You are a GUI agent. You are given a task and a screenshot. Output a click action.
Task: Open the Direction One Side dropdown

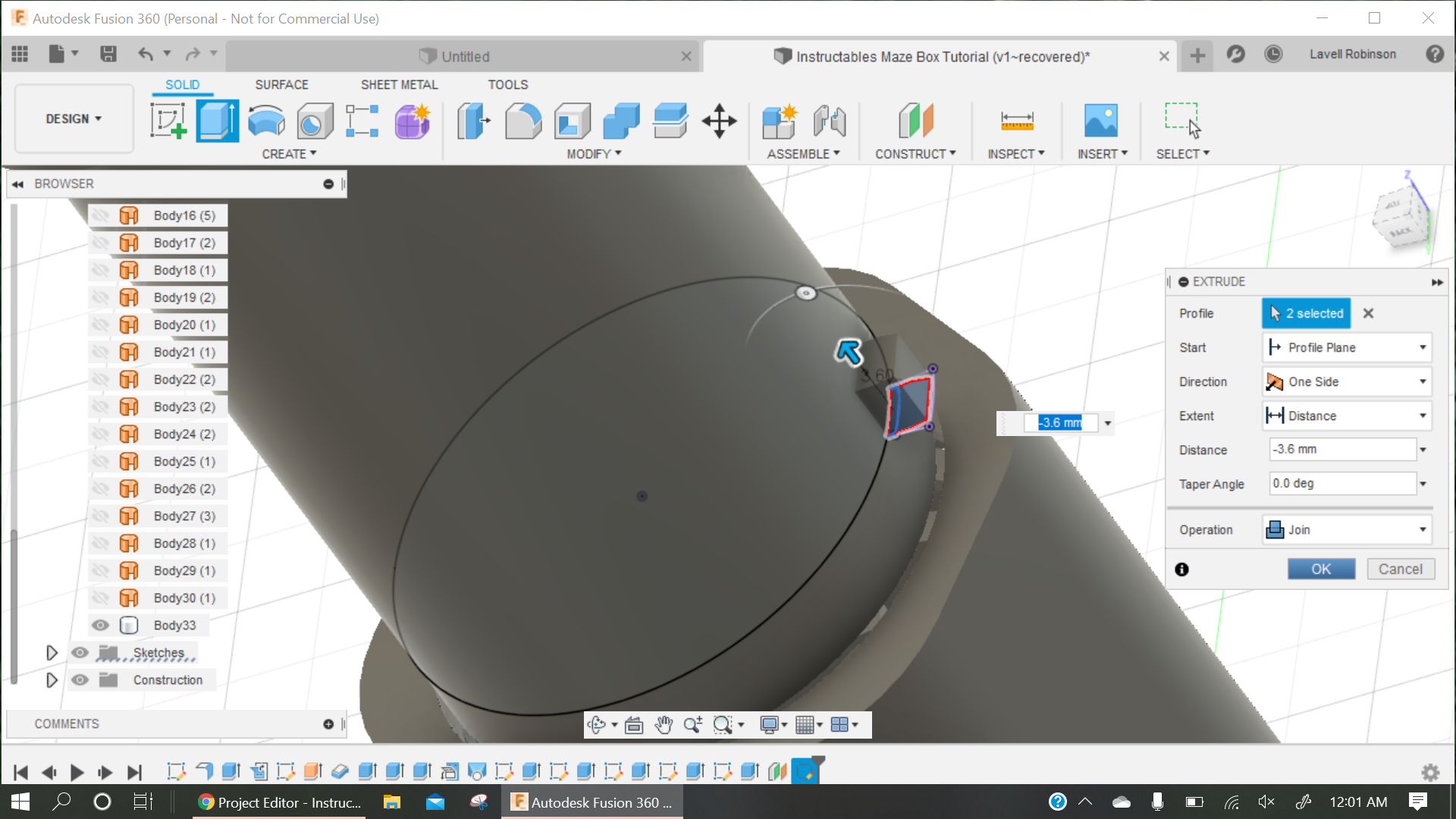[x=1347, y=381]
